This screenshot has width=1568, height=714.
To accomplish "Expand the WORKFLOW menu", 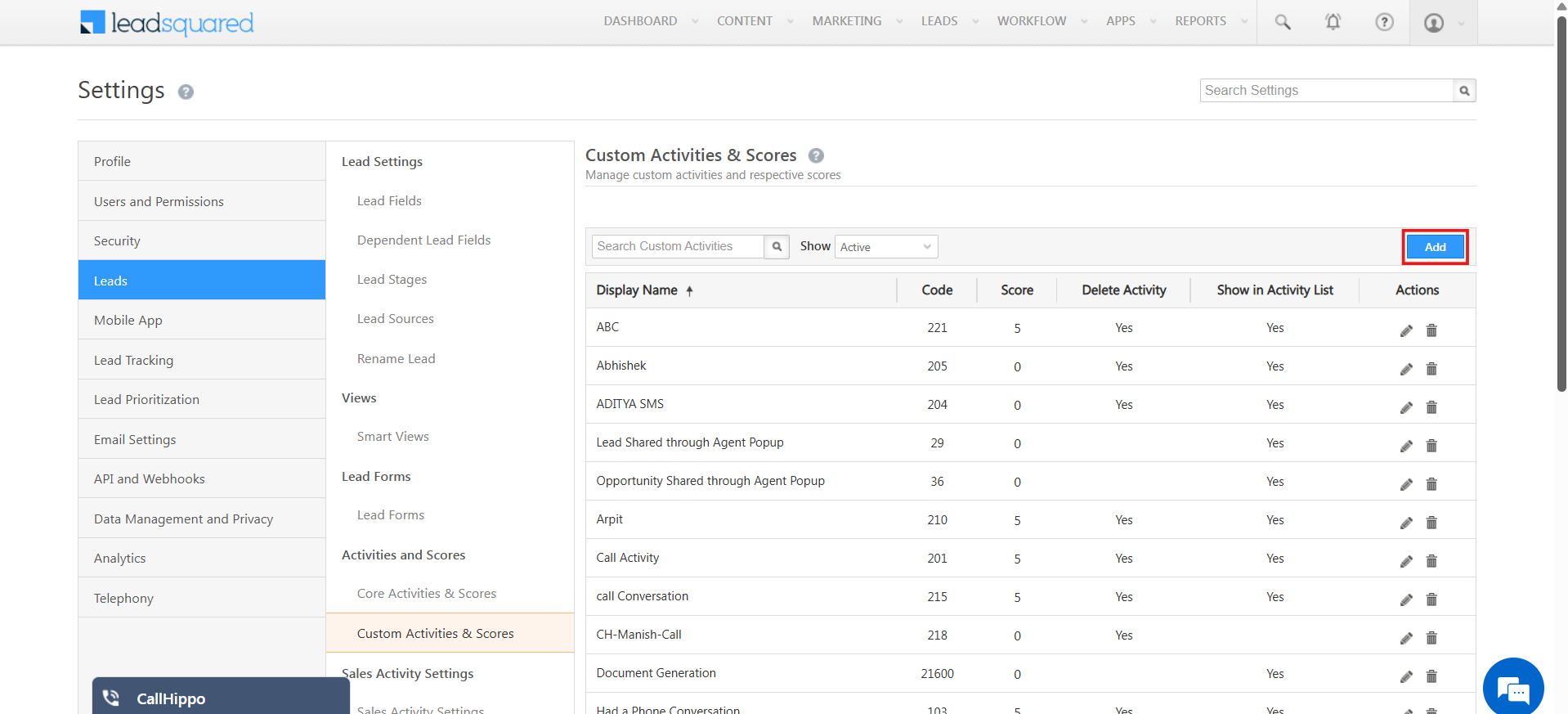I will coord(1042,21).
